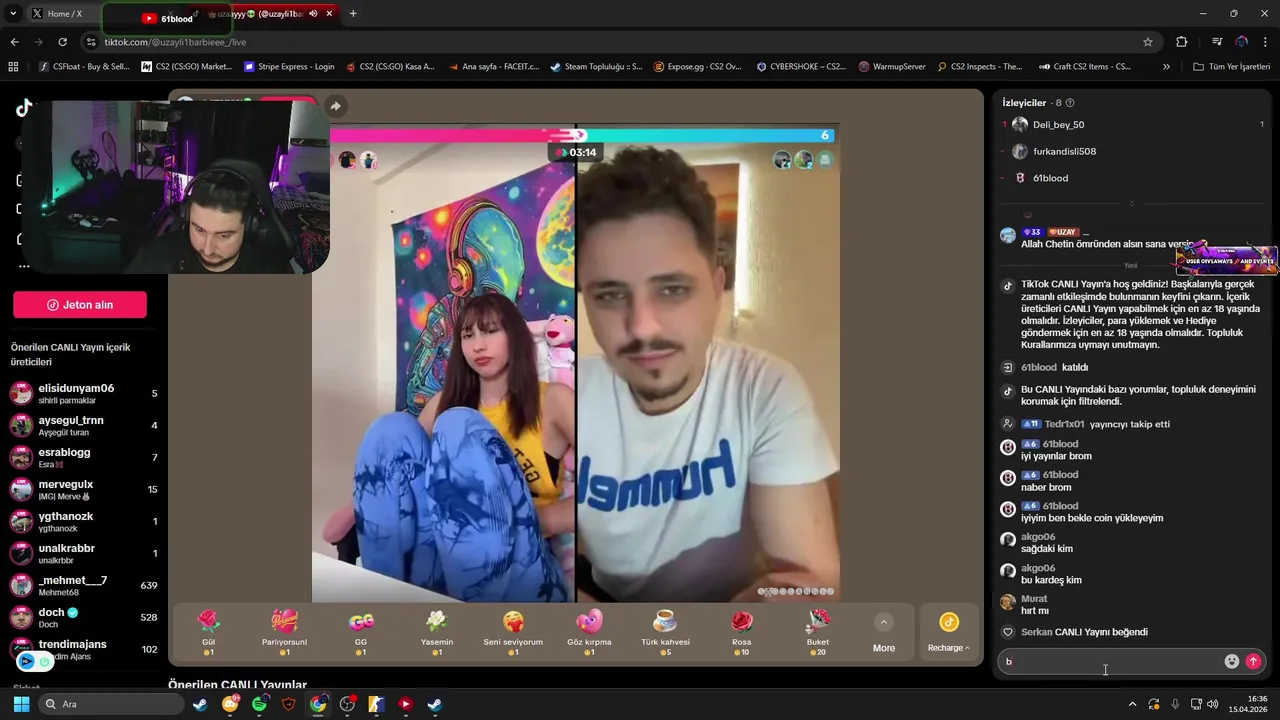
Task: Open a new browser tab
Action: [x=353, y=14]
